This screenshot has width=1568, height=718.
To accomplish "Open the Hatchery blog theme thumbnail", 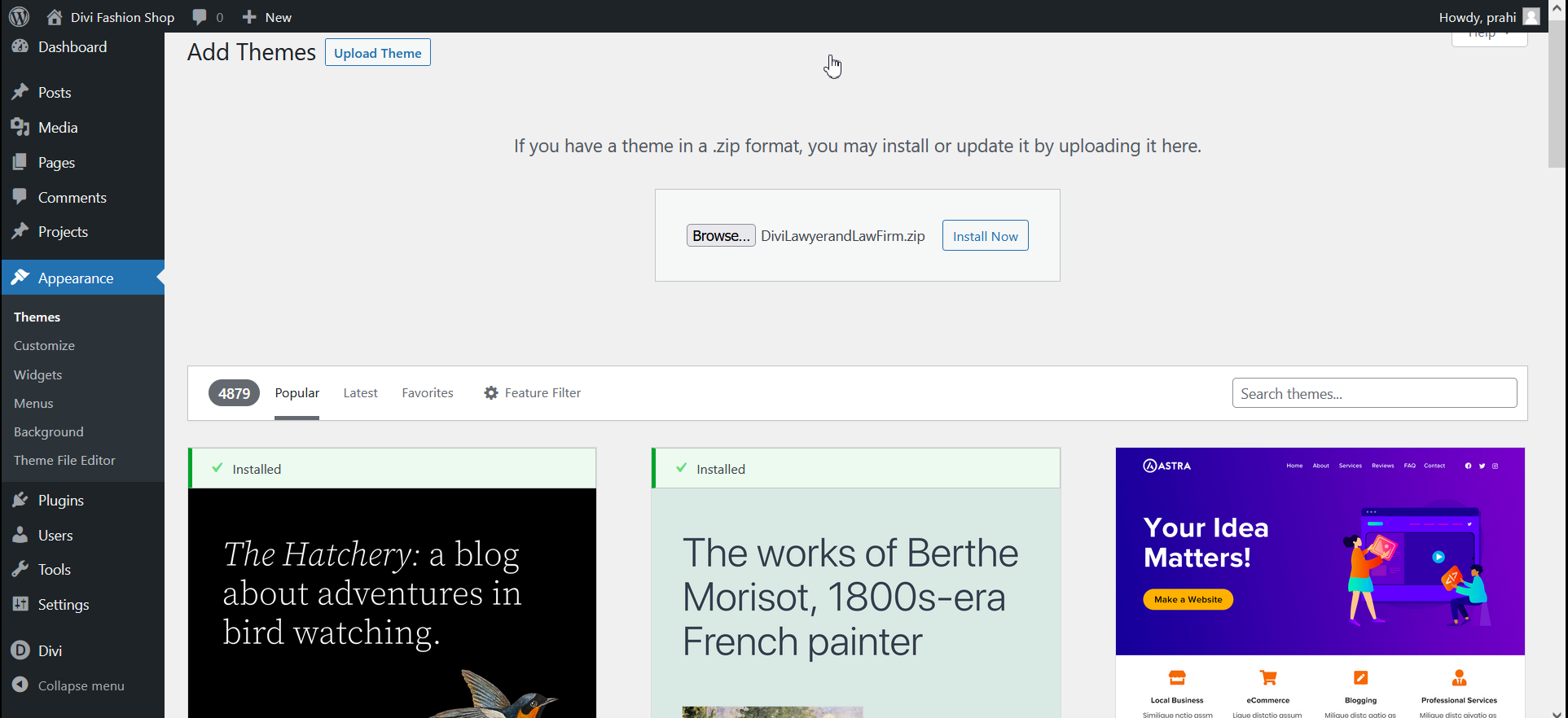I will click(x=392, y=603).
